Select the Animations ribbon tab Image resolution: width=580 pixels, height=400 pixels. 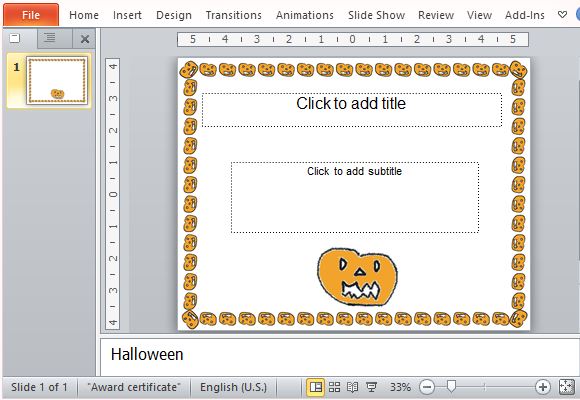305,15
